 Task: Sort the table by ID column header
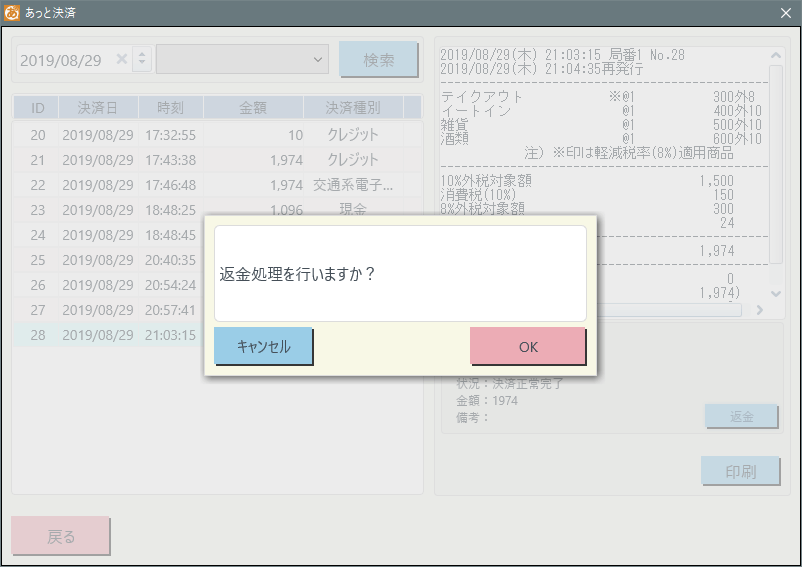(x=37, y=108)
